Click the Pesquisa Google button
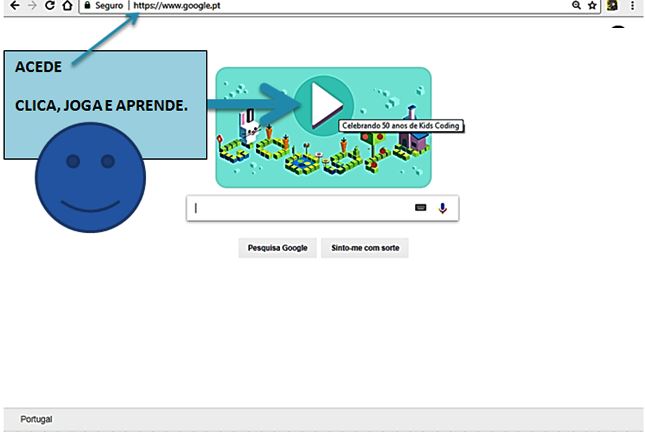Viewport: 645px width, 440px height. 278,248
